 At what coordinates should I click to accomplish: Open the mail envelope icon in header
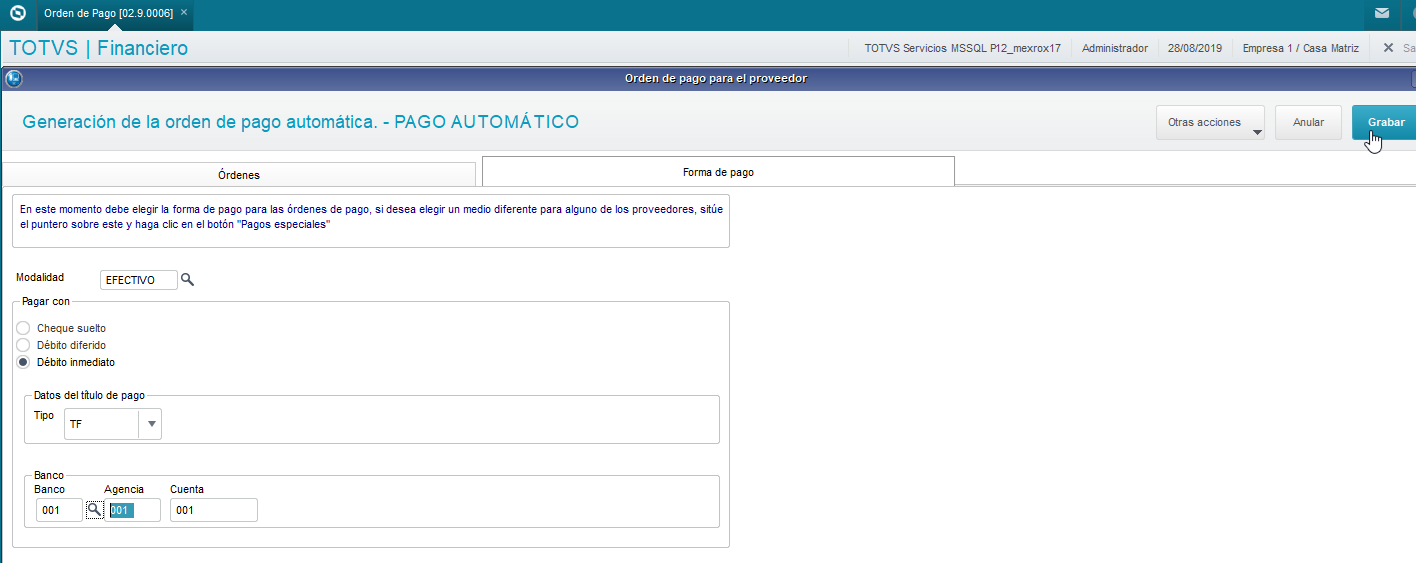tap(1381, 13)
